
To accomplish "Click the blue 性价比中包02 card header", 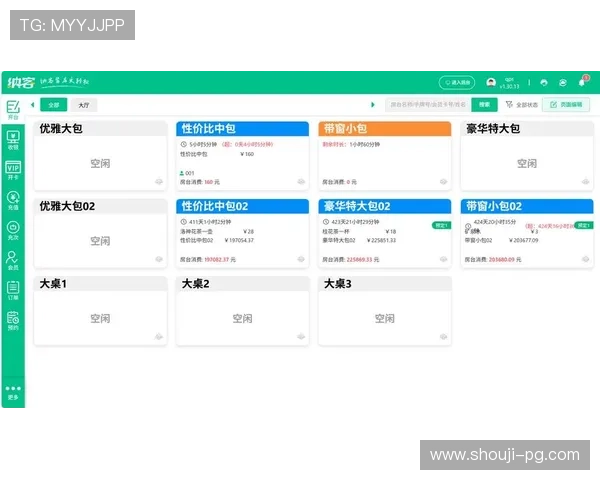I will click(243, 206).
